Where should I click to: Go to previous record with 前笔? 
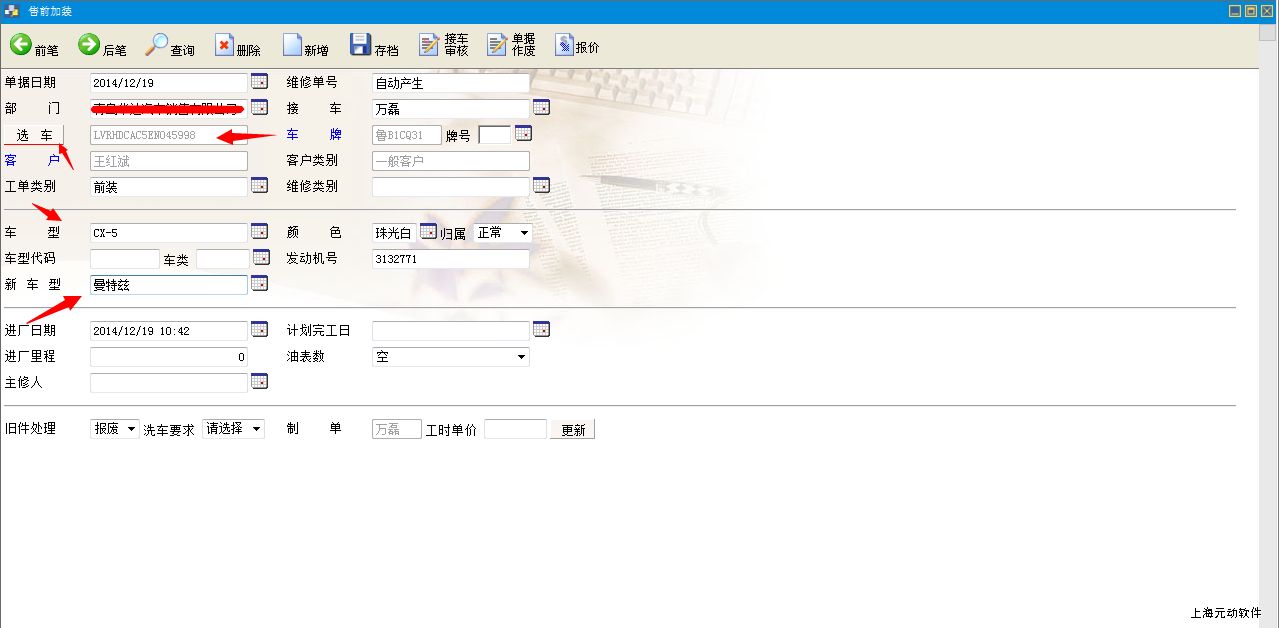pos(34,46)
